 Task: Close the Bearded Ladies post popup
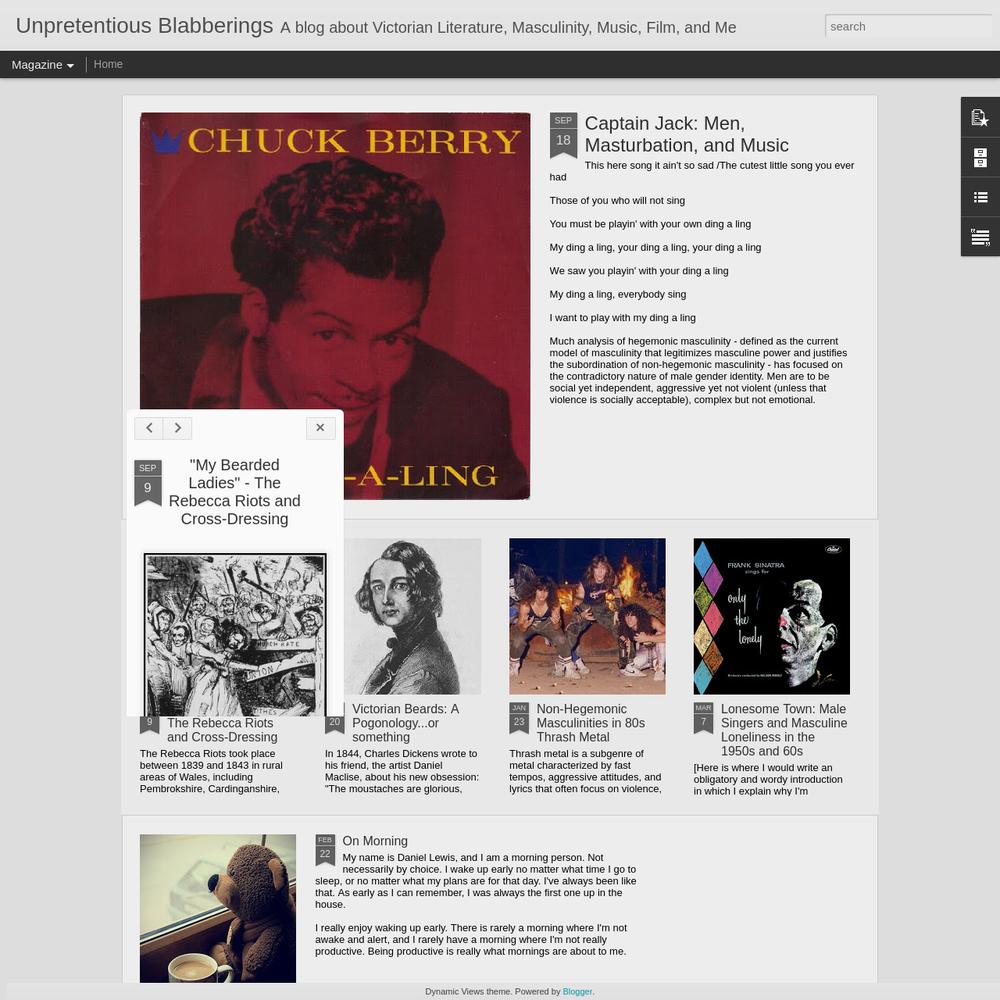click(320, 428)
